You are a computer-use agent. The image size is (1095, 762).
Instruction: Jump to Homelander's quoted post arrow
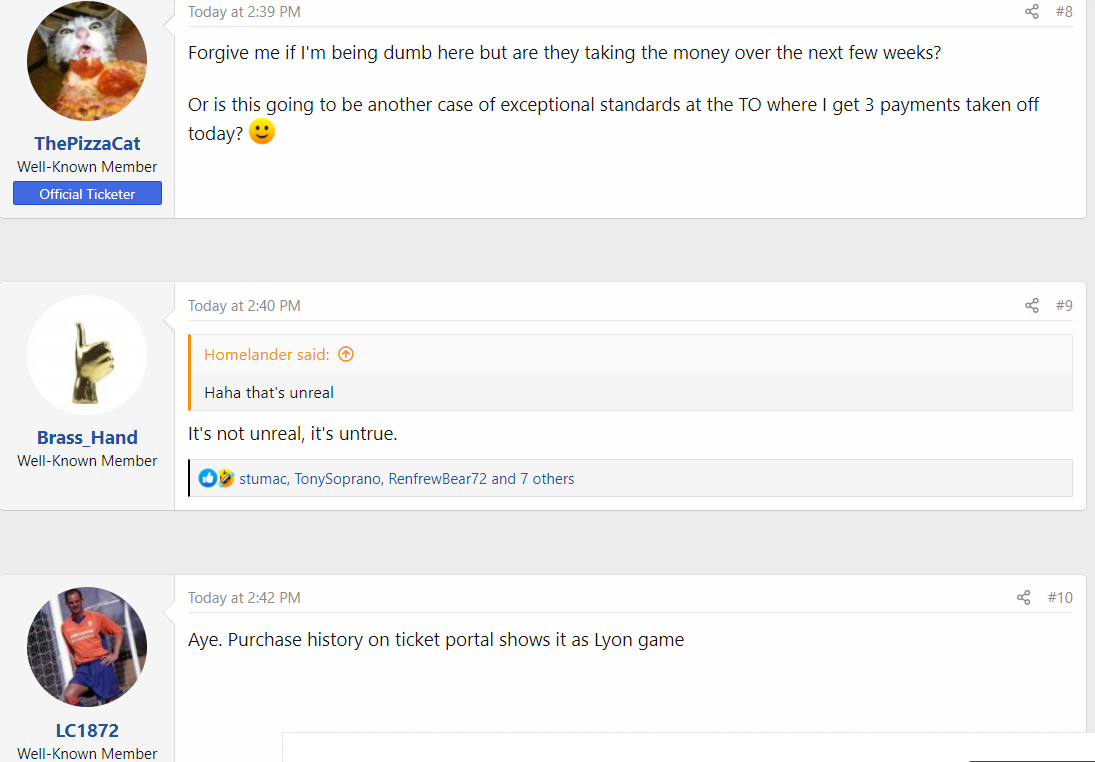346,354
